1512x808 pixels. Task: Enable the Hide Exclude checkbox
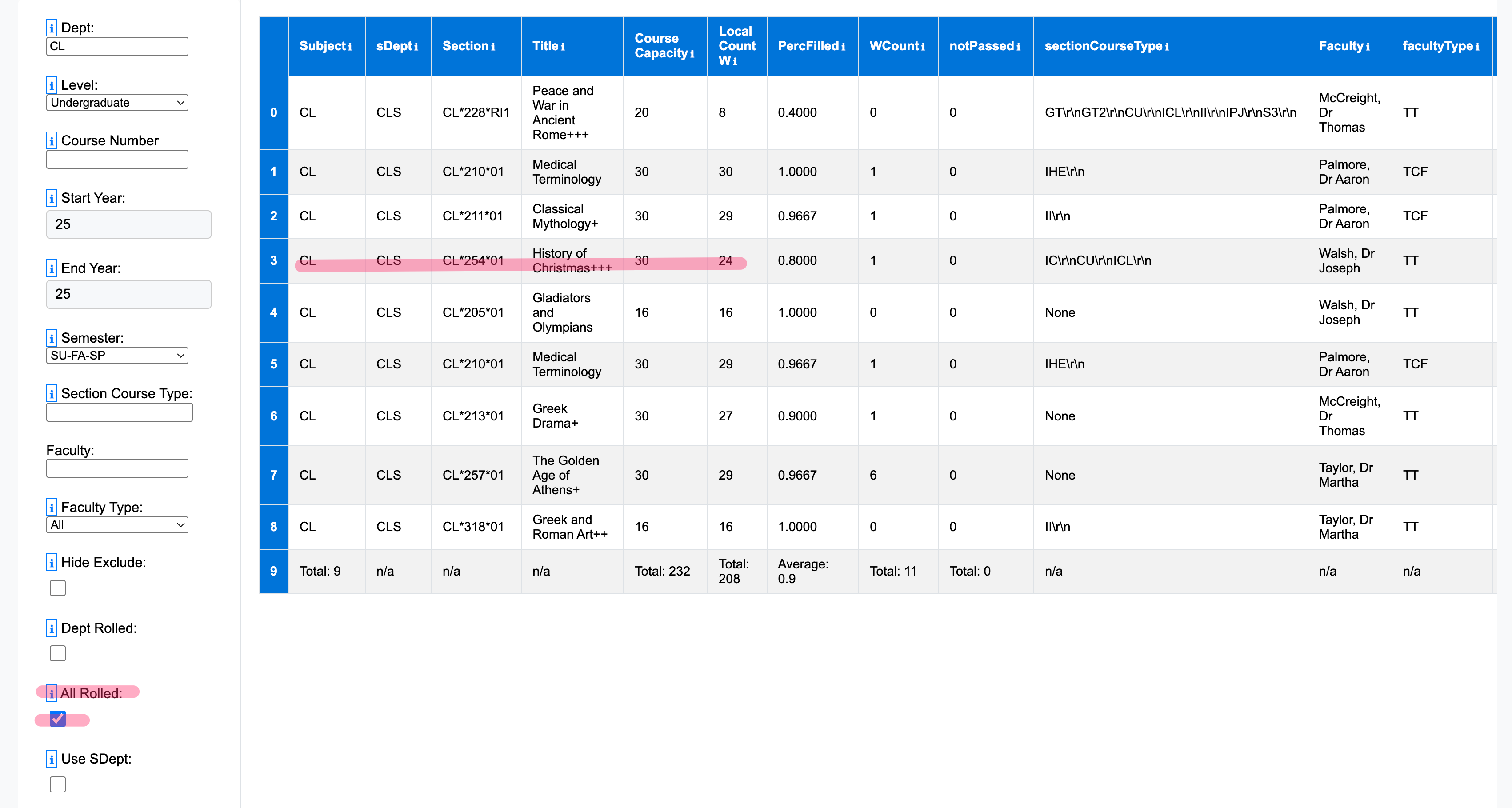click(x=57, y=588)
